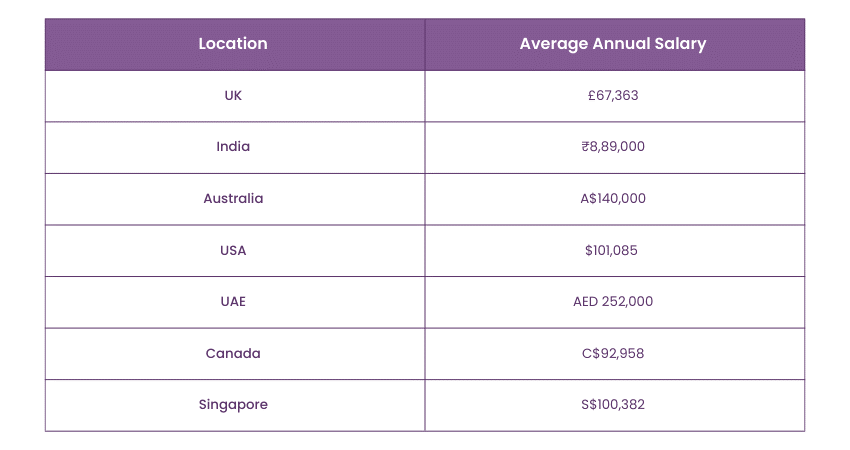This screenshot has height=450, width=850.
Task: Click the word "Annual" in the header
Action: click(x=617, y=44)
